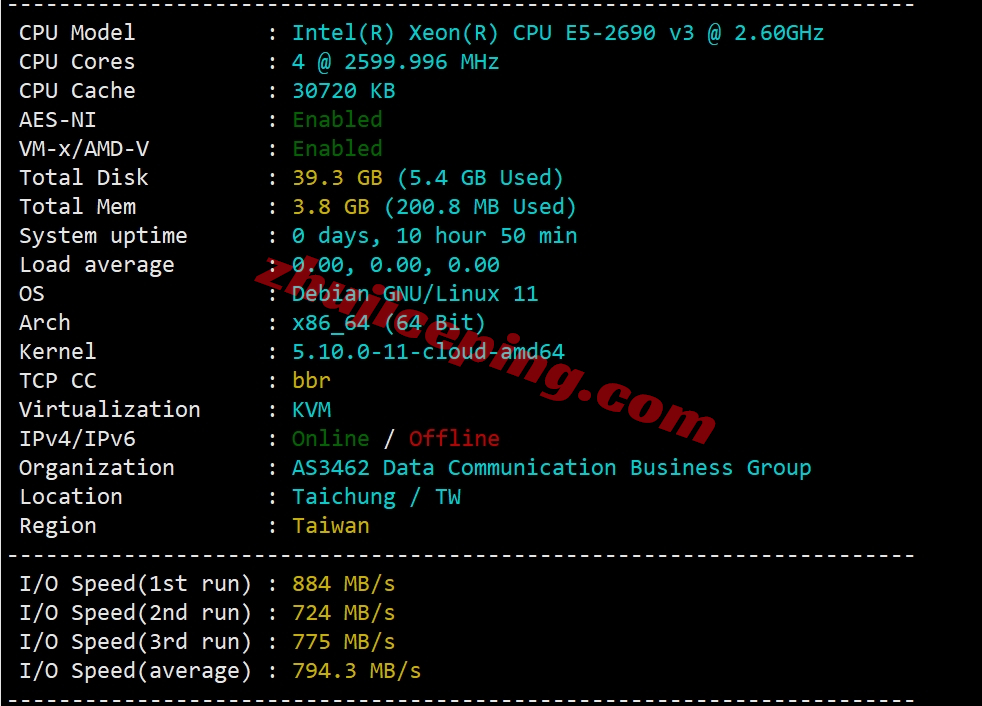Viewport: 982px width, 706px height.
Task: Click the green Online IPv4 status
Action: pos(331,439)
